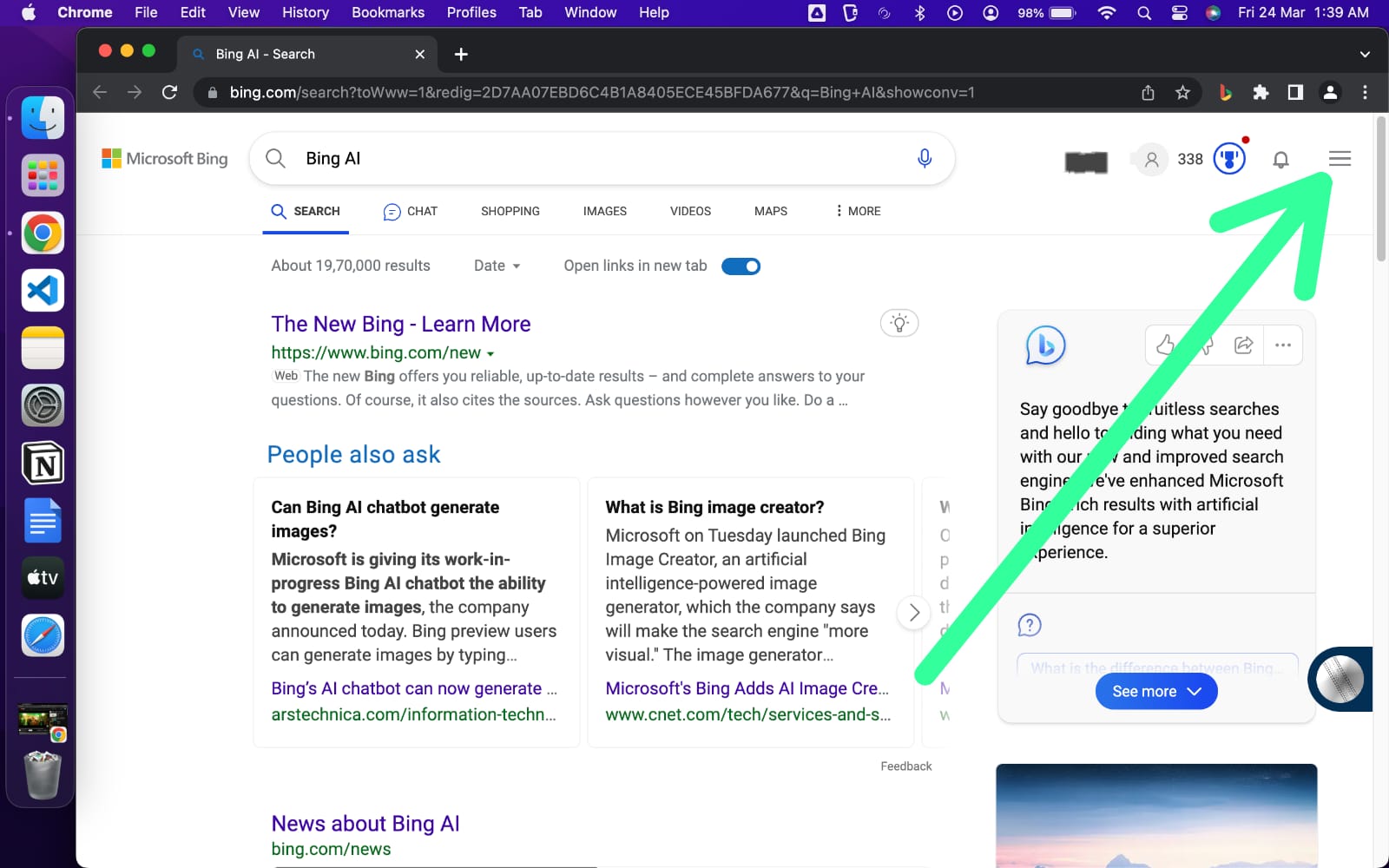Open Visual Studio Code from the Dock
Viewport: 1389px width, 868px height.
click(43, 291)
